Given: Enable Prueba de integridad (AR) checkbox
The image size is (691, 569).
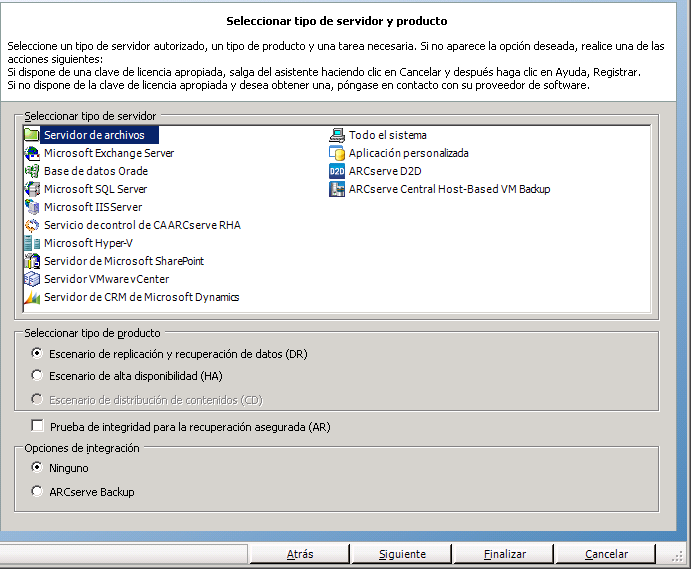Looking at the screenshot, I should (x=37, y=426).
